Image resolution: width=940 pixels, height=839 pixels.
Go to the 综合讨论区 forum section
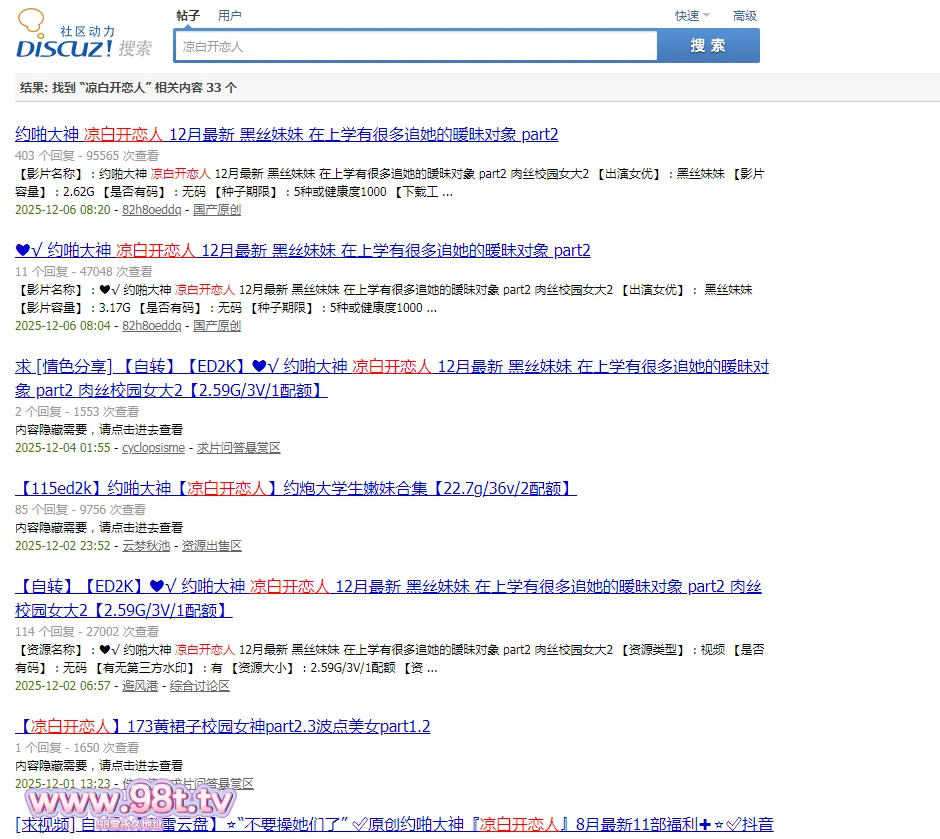(x=199, y=686)
